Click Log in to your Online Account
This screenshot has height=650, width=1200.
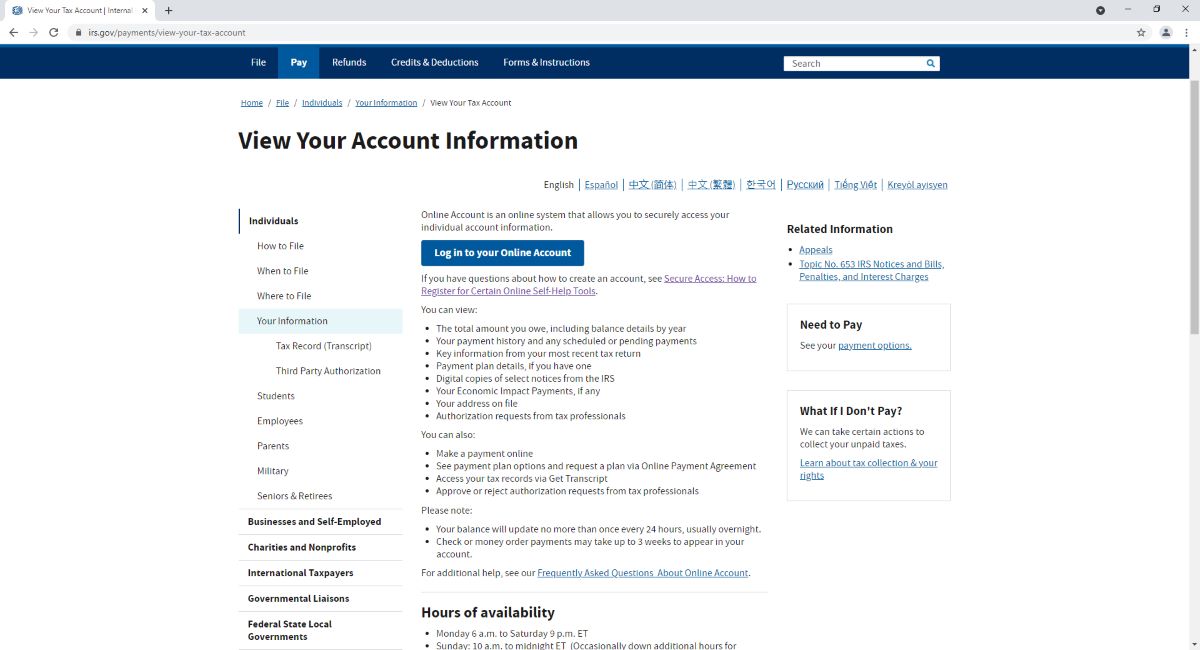coord(502,253)
